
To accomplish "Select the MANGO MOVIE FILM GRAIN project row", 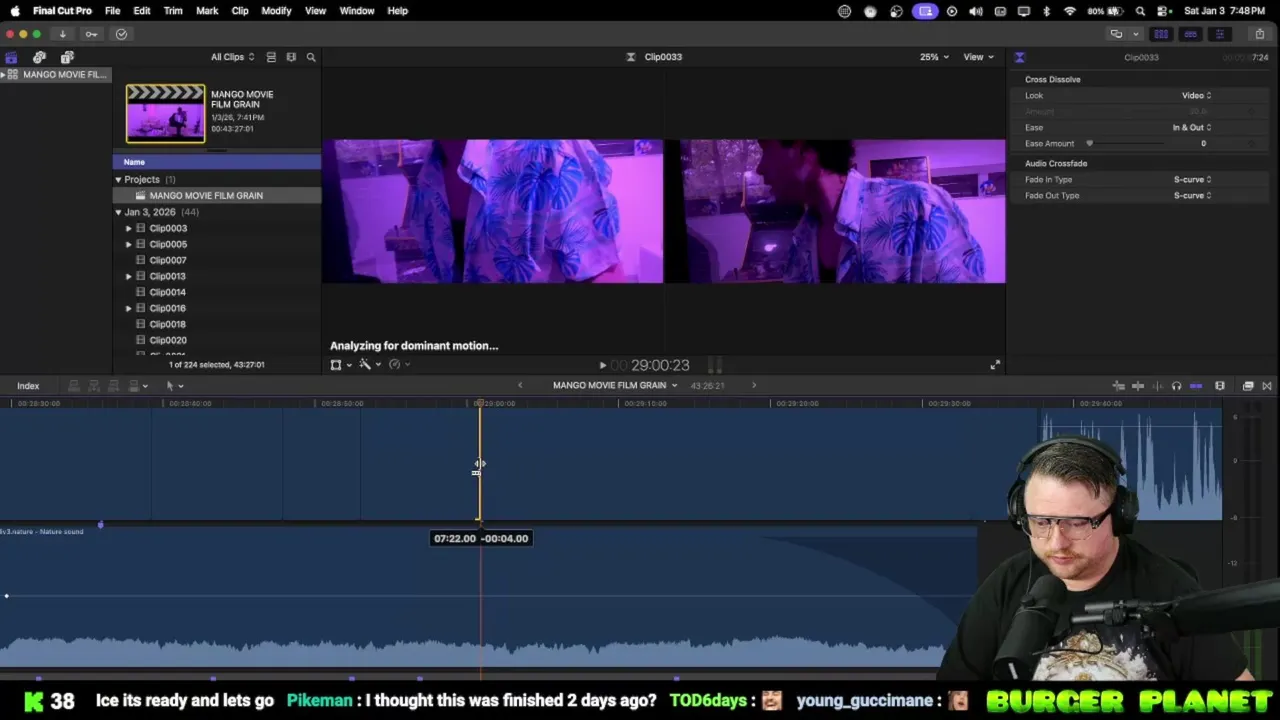I will (x=217, y=196).
